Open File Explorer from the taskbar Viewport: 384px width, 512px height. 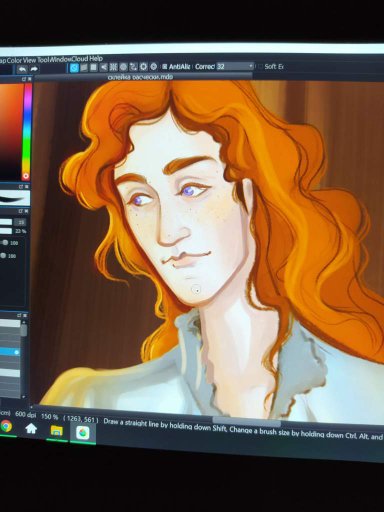[57, 430]
